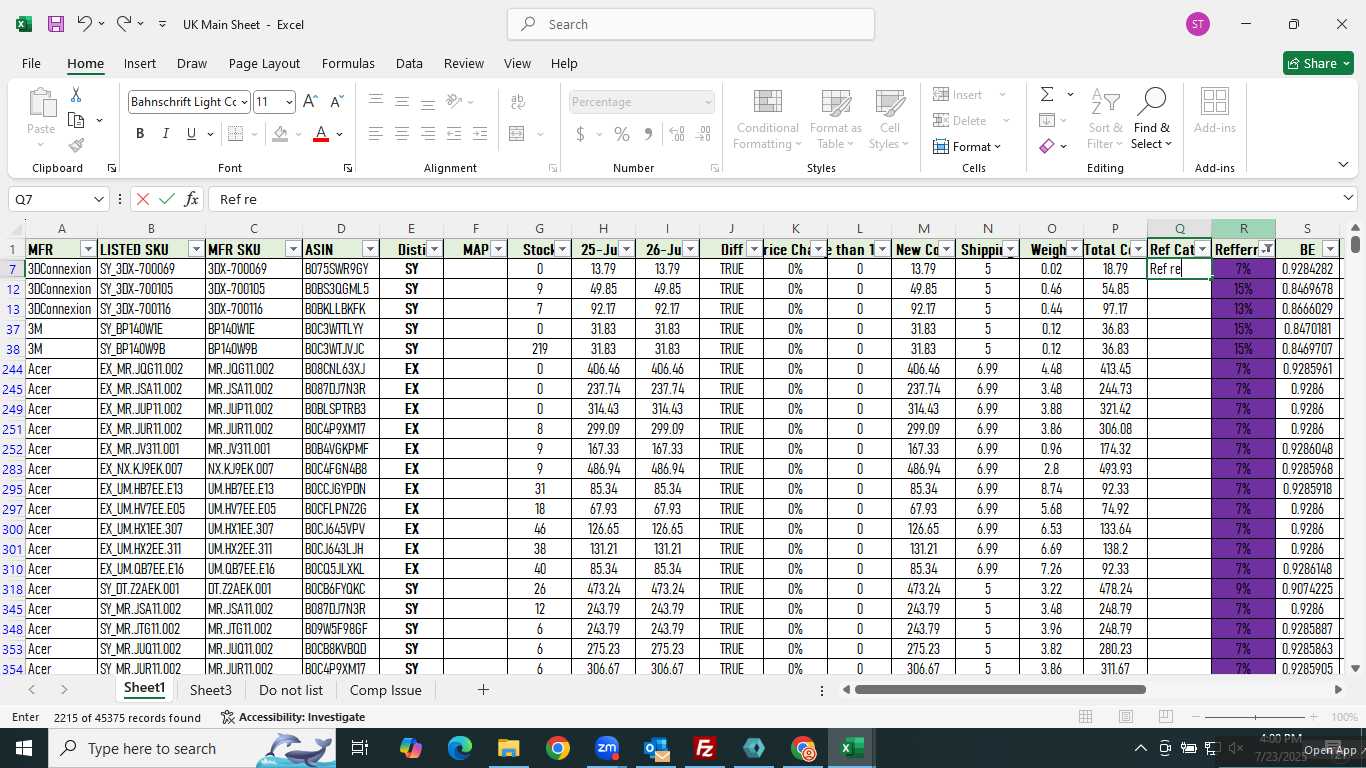
Task: Toggle Align Right
Action: 428,134
